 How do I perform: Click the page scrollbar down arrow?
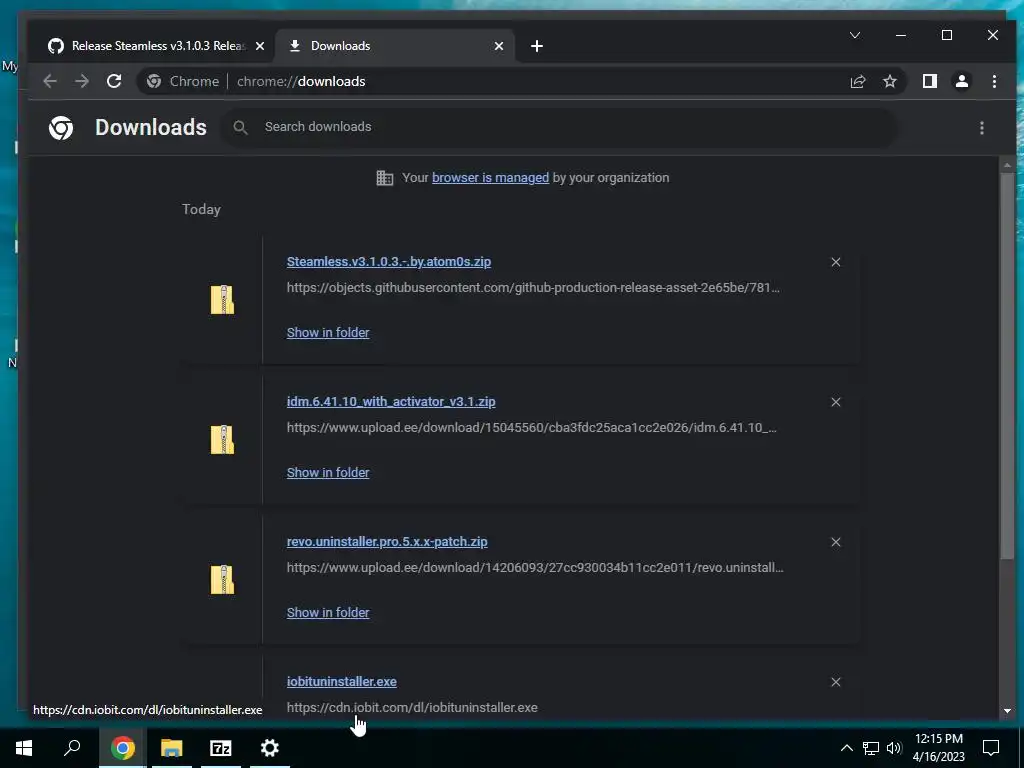coord(1007,710)
